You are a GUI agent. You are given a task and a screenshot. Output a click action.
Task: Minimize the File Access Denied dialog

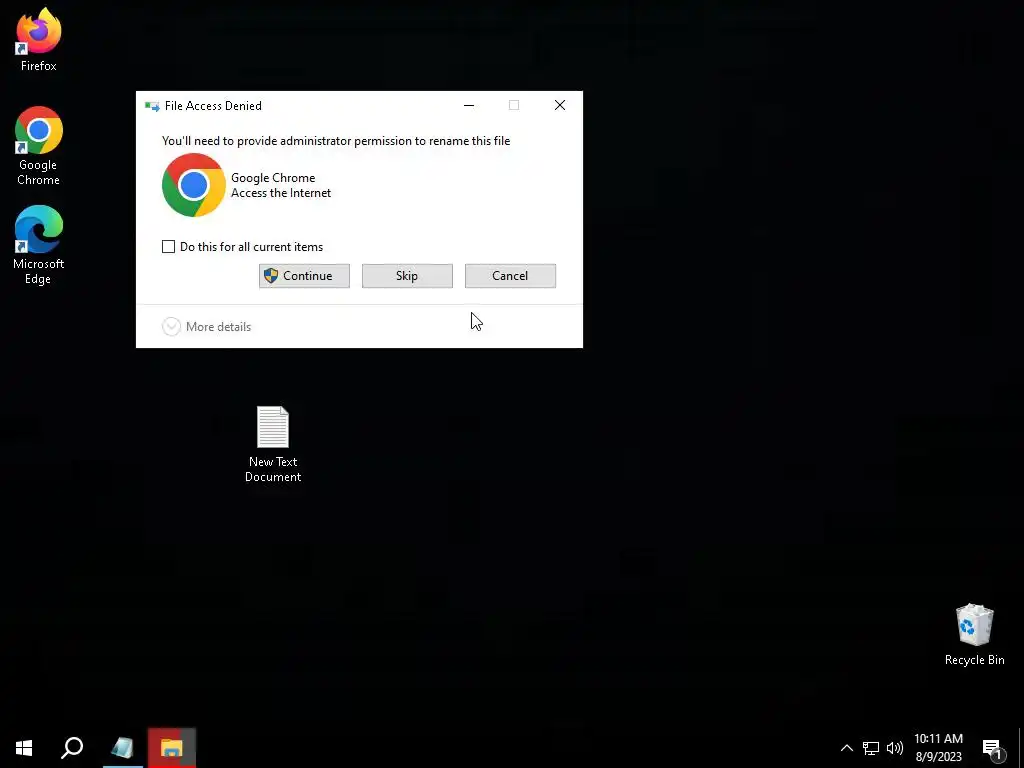click(x=469, y=106)
